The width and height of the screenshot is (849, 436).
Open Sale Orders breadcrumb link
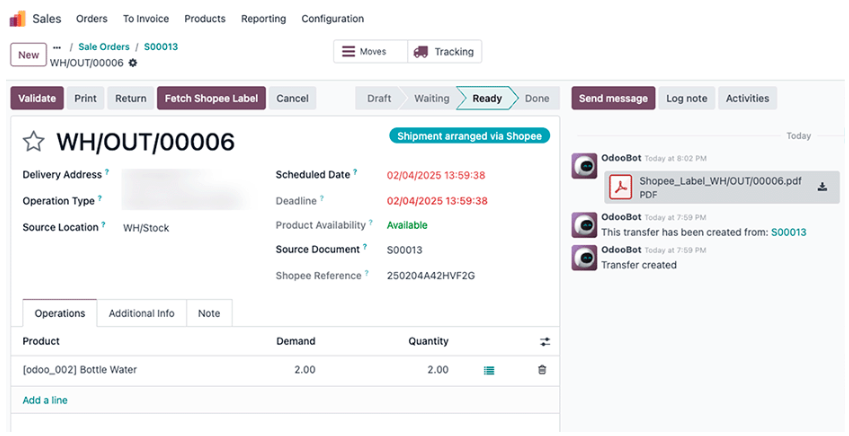pyautogui.click(x=104, y=47)
